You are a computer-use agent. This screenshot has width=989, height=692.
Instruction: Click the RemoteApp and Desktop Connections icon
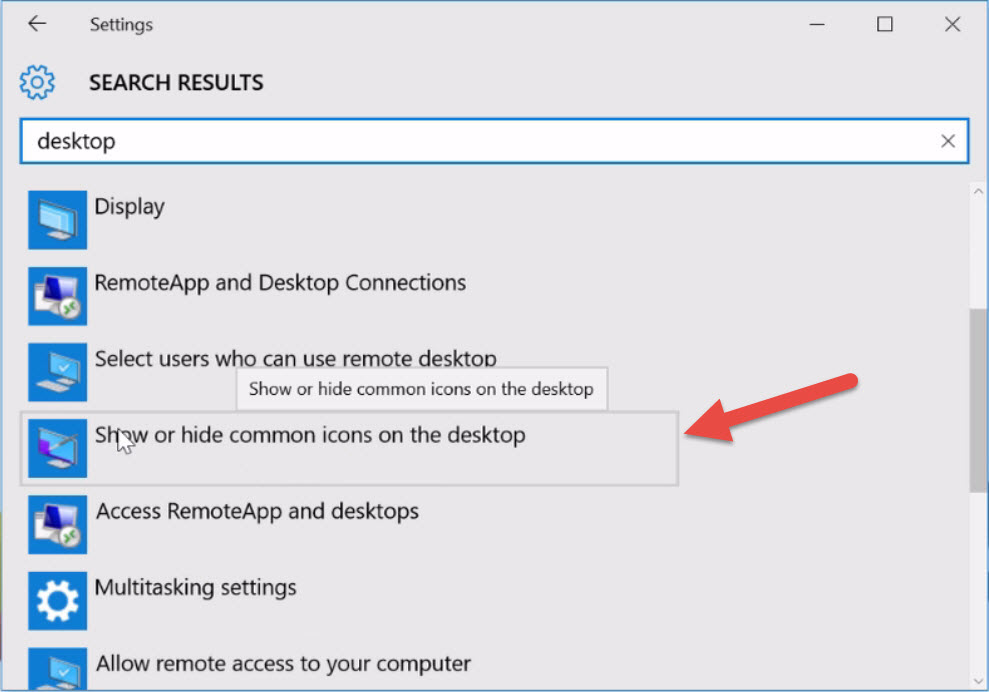tap(57, 296)
